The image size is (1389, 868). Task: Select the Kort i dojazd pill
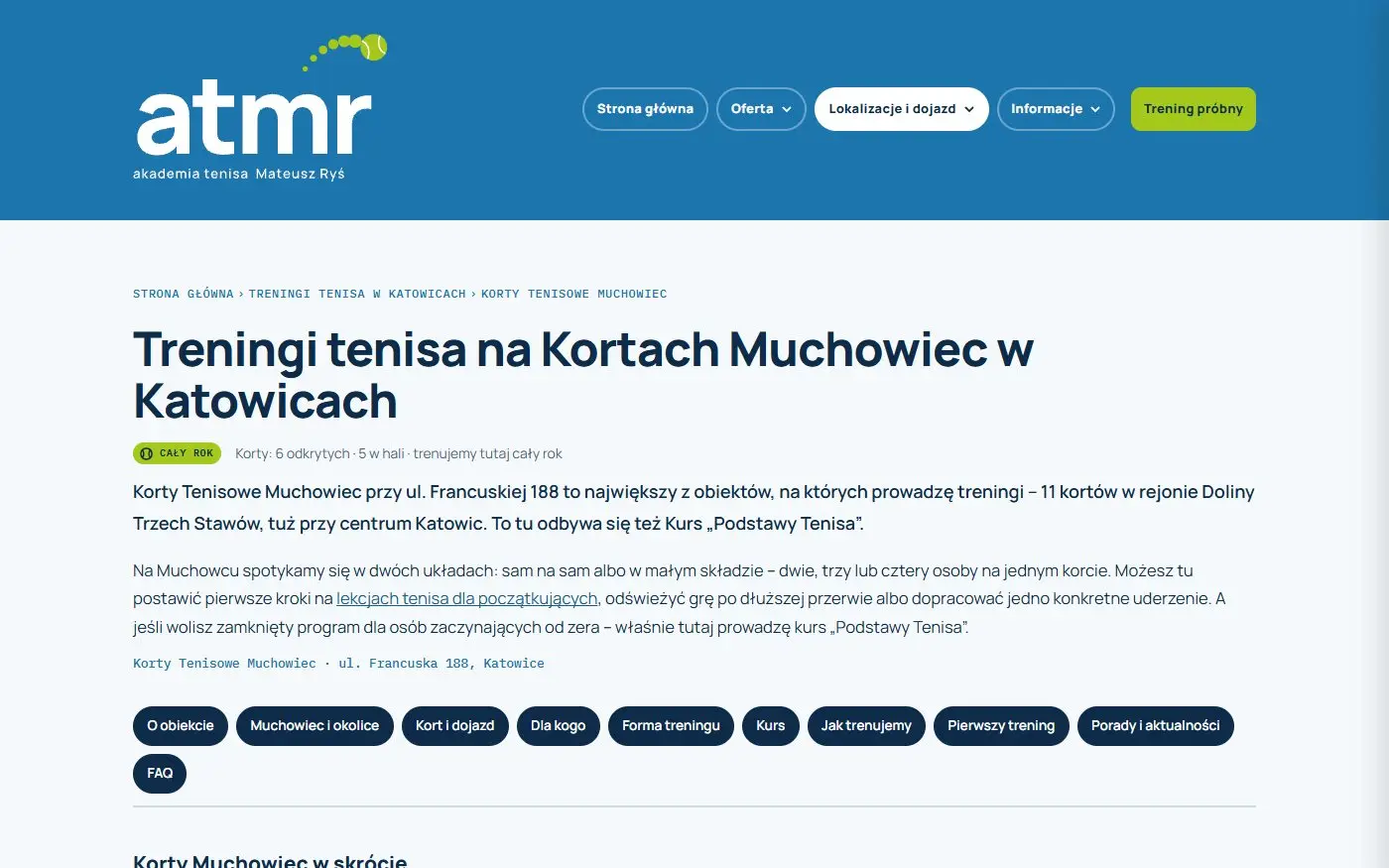click(x=455, y=726)
